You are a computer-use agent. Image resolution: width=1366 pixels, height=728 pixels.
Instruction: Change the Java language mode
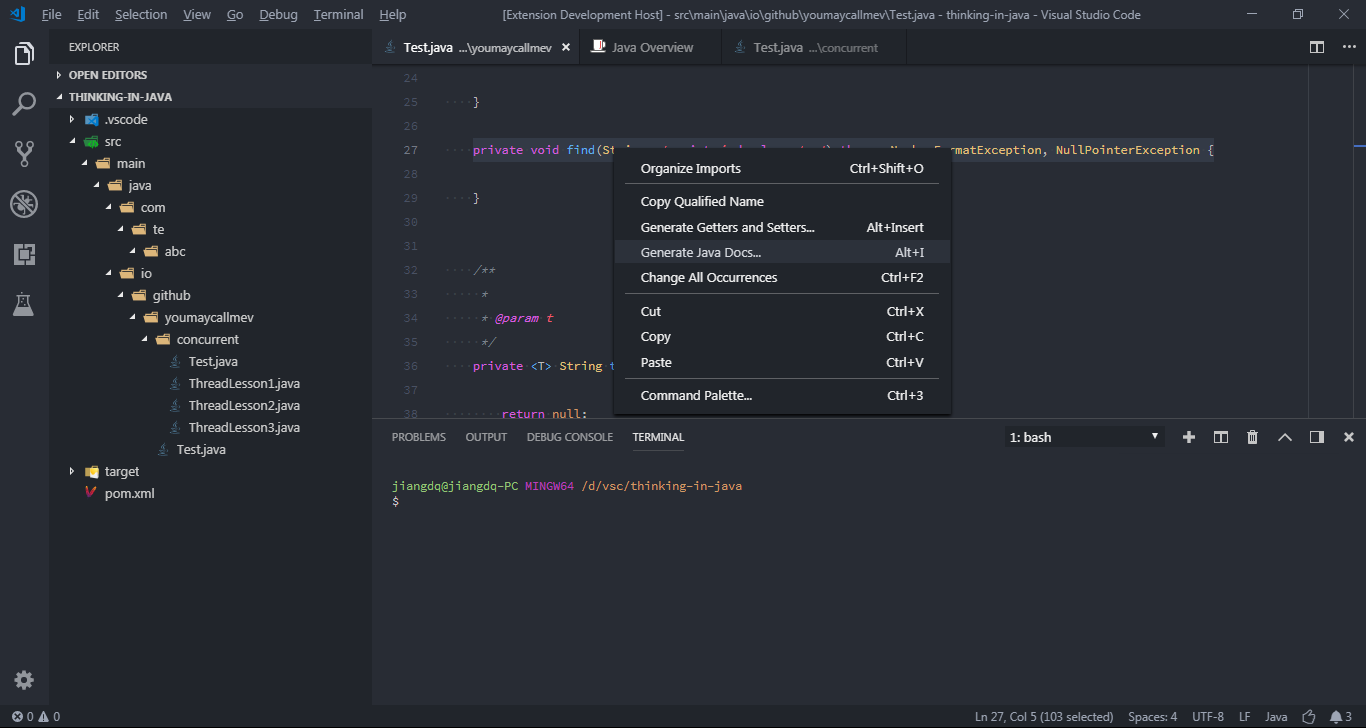click(1276, 717)
